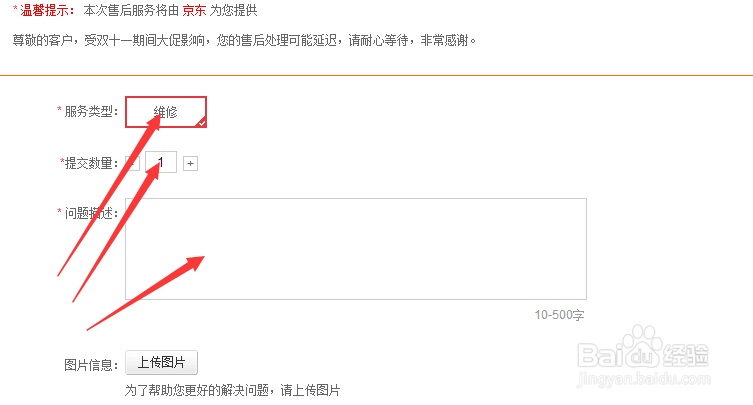Focus the 提交数量 number field
The image size is (753, 405).
click(x=161, y=162)
